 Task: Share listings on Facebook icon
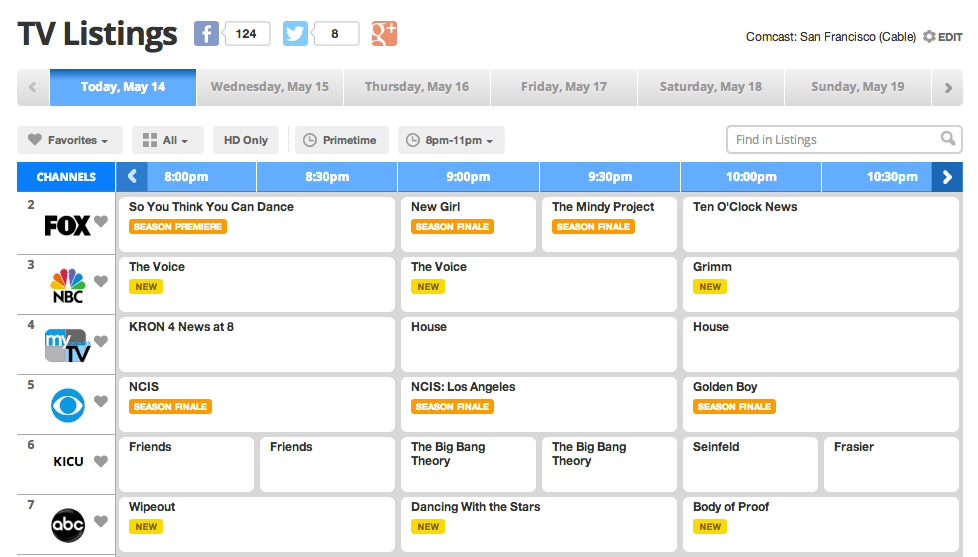206,34
